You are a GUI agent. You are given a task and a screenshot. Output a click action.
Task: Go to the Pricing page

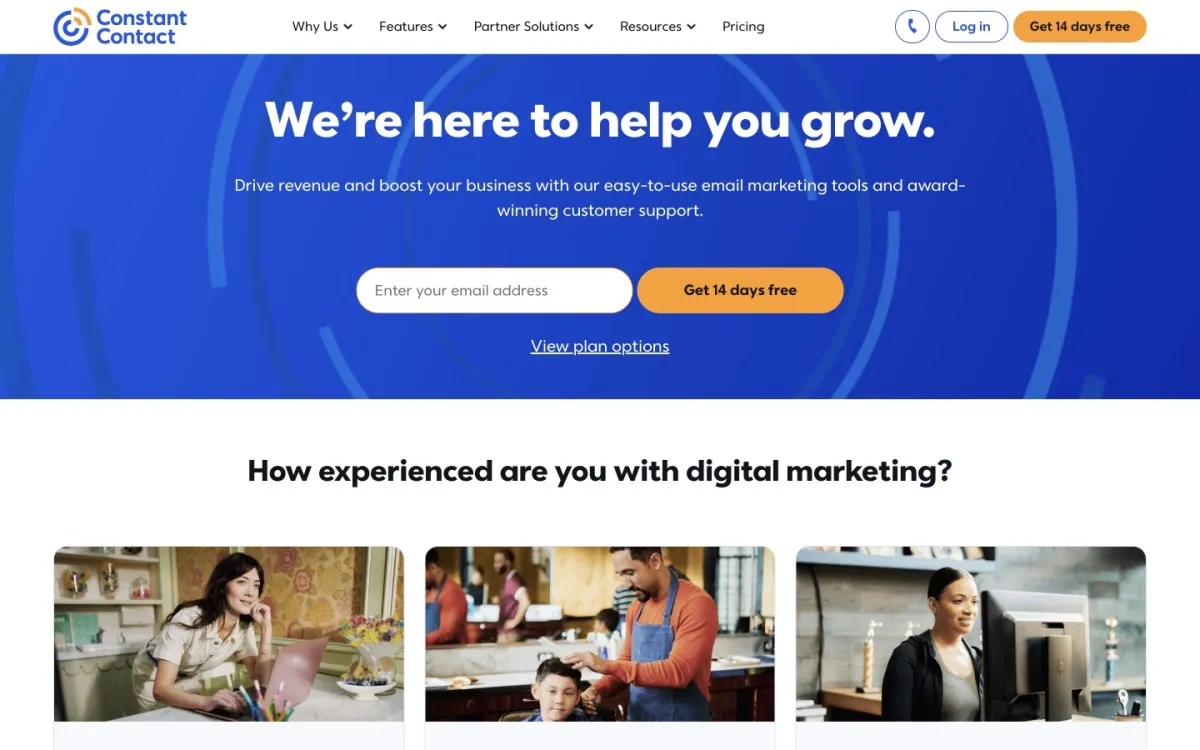(x=743, y=27)
